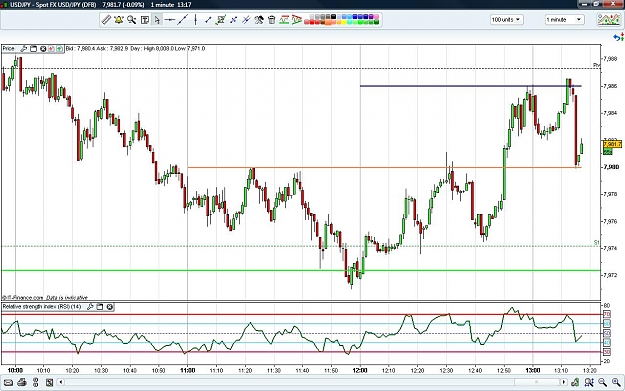Click the 11:00 time axis label
The width and height of the screenshot is (625, 391).
(x=187, y=370)
